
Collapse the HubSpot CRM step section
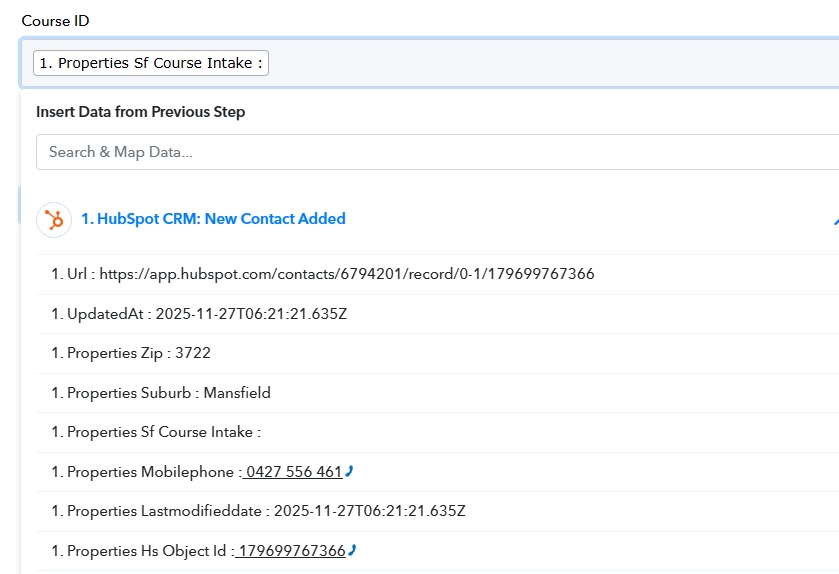point(834,220)
